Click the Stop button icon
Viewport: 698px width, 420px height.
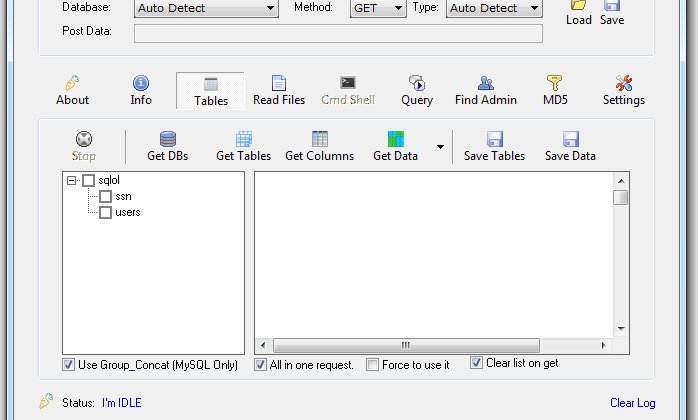(x=84, y=139)
